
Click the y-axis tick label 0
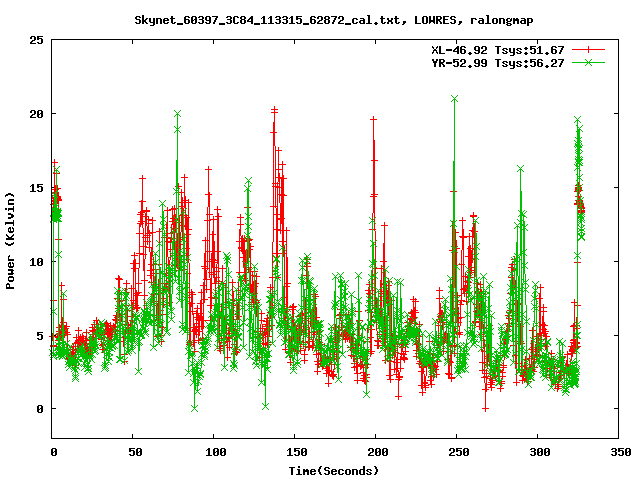pos(40,409)
